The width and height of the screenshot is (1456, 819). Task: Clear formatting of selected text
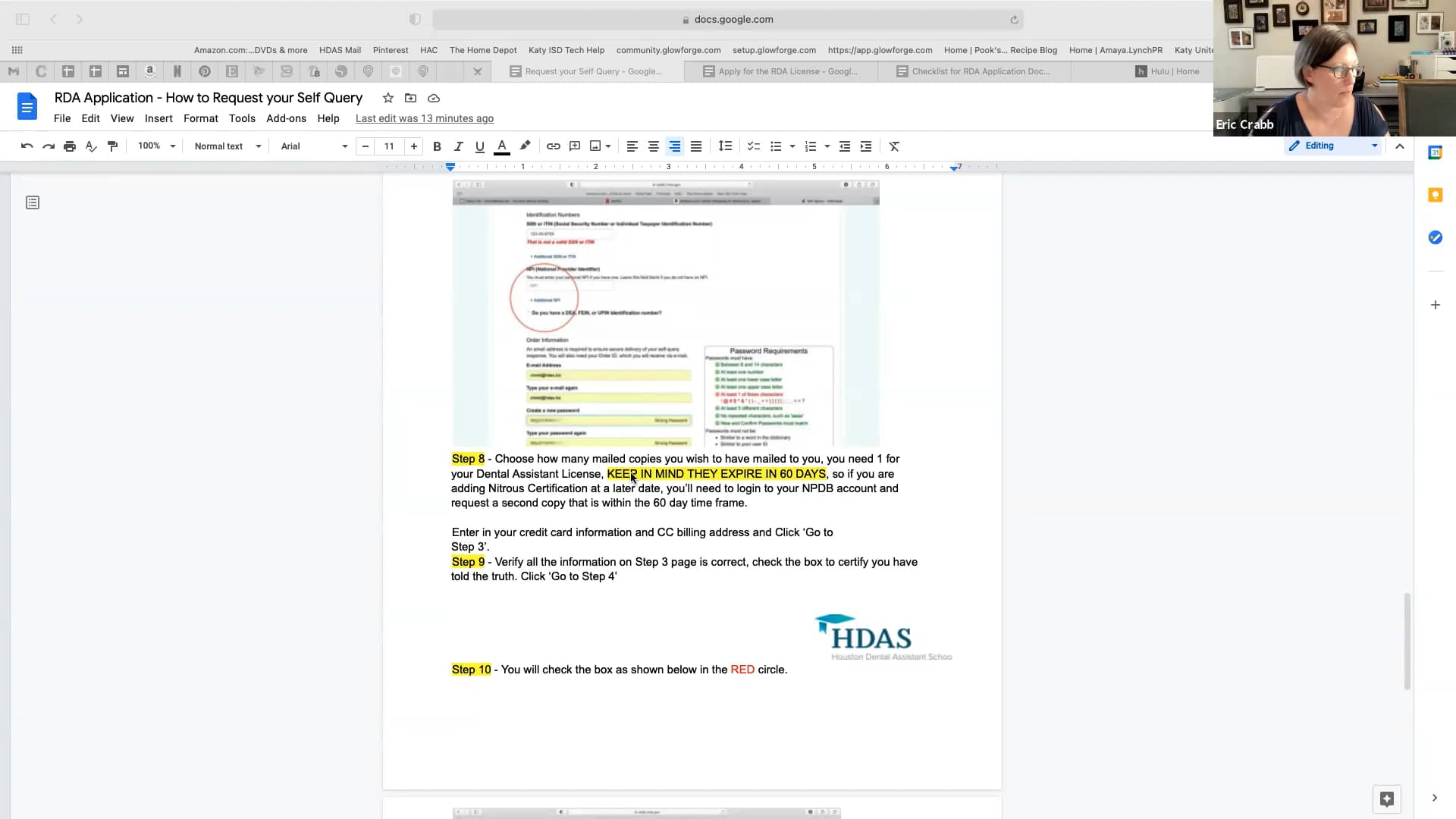(x=894, y=146)
